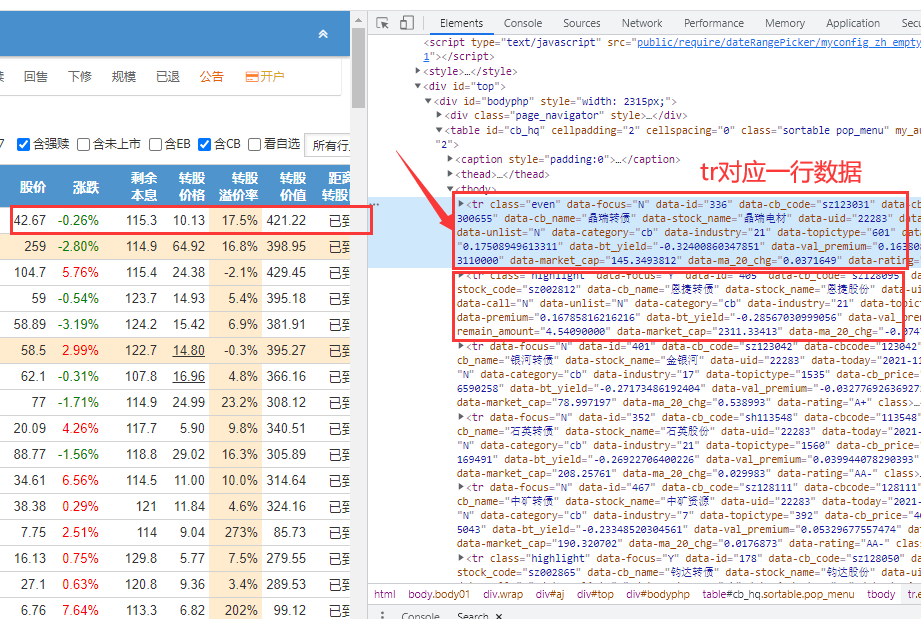The height and width of the screenshot is (619, 921).
Task: Expand the thead node in Elements tree
Action: pyautogui.click(x=450, y=173)
